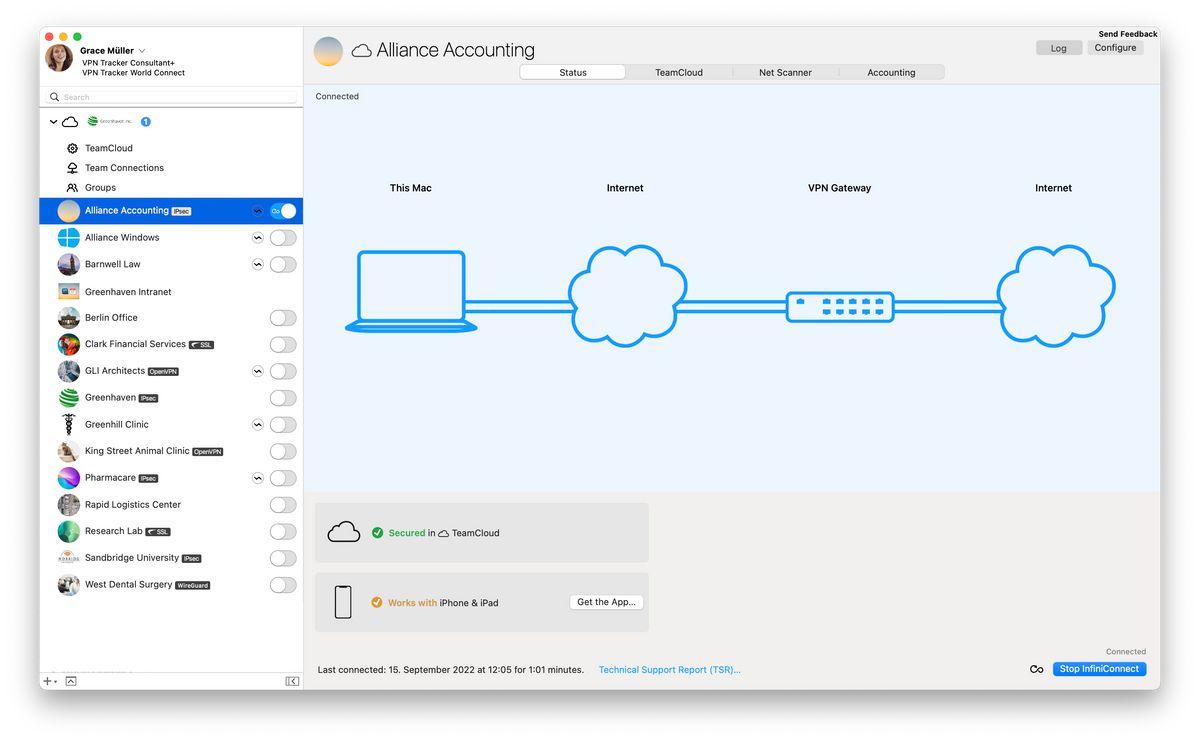Click the Stop InfiniConnect button

[x=1099, y=669]
